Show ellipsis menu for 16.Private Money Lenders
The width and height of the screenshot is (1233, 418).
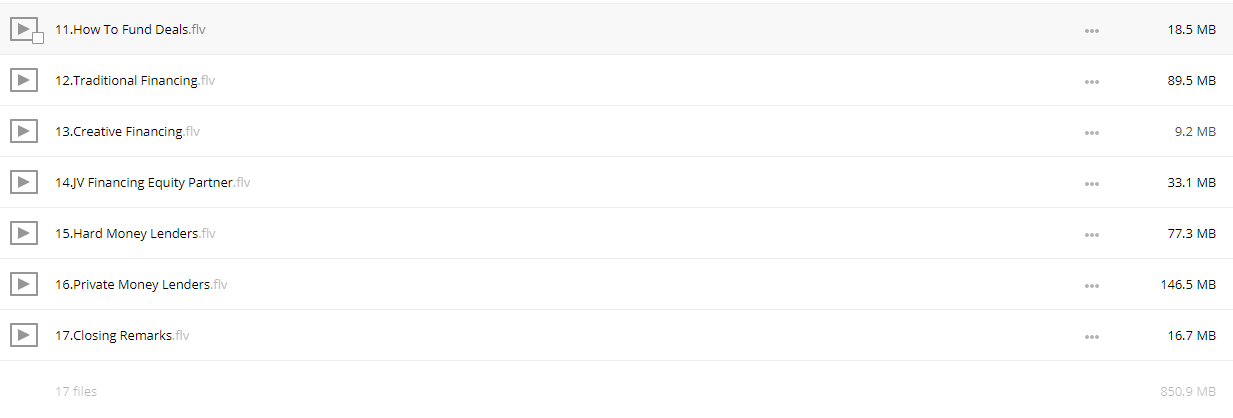[1091, 286]
